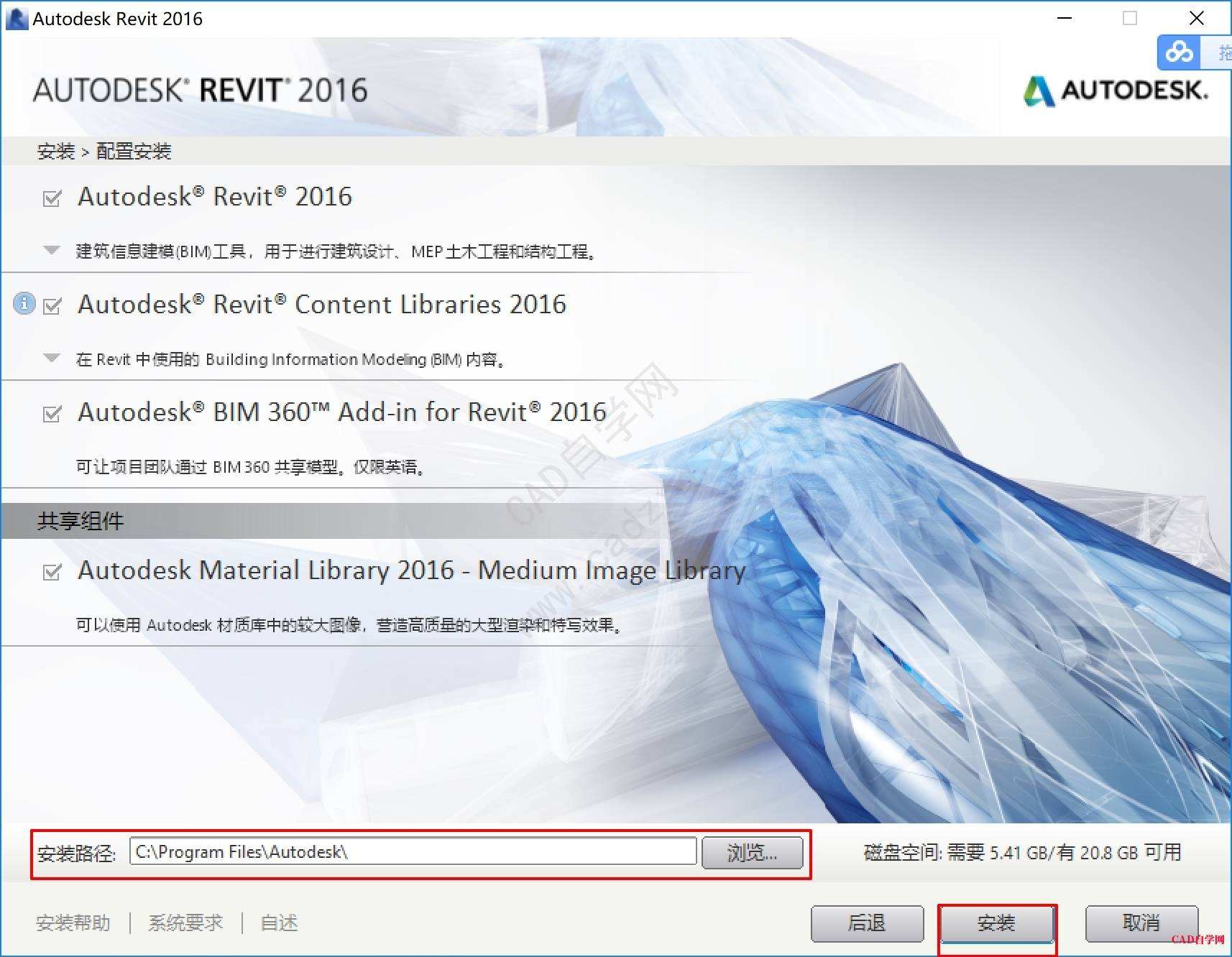Collapse the Revit 2016 description triangle
Image resolution: width=1232 pixels, height=957 pixels.
coord(50,250)
